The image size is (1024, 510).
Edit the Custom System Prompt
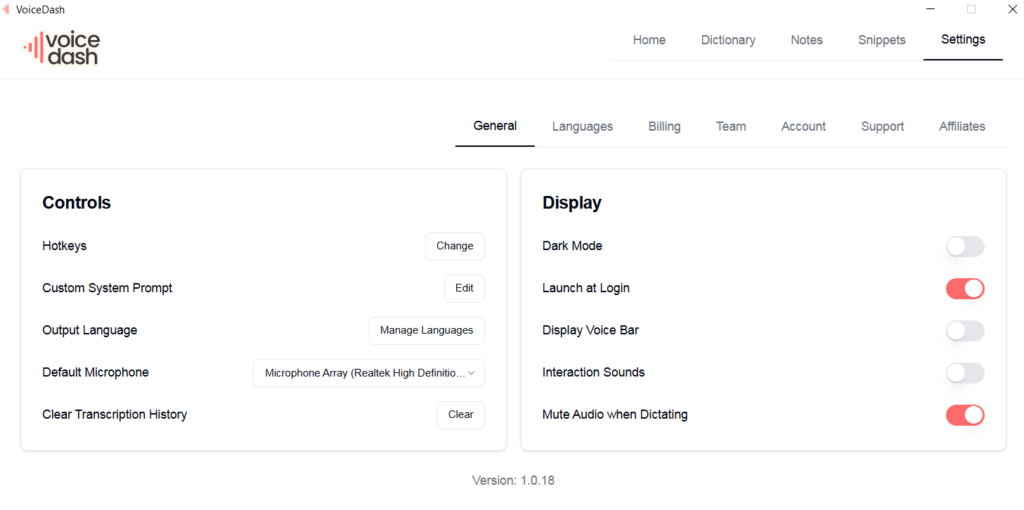[464, 288]
